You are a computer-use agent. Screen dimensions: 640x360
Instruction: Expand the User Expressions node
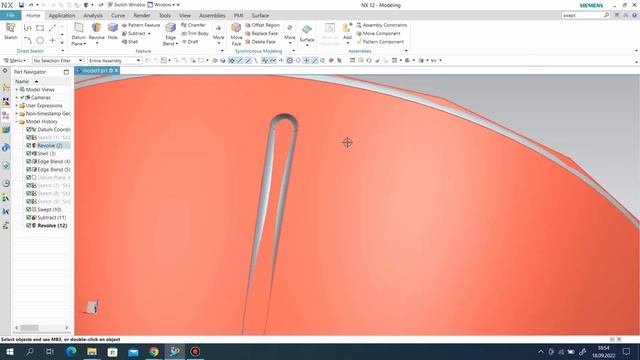(x=17, y=105)
